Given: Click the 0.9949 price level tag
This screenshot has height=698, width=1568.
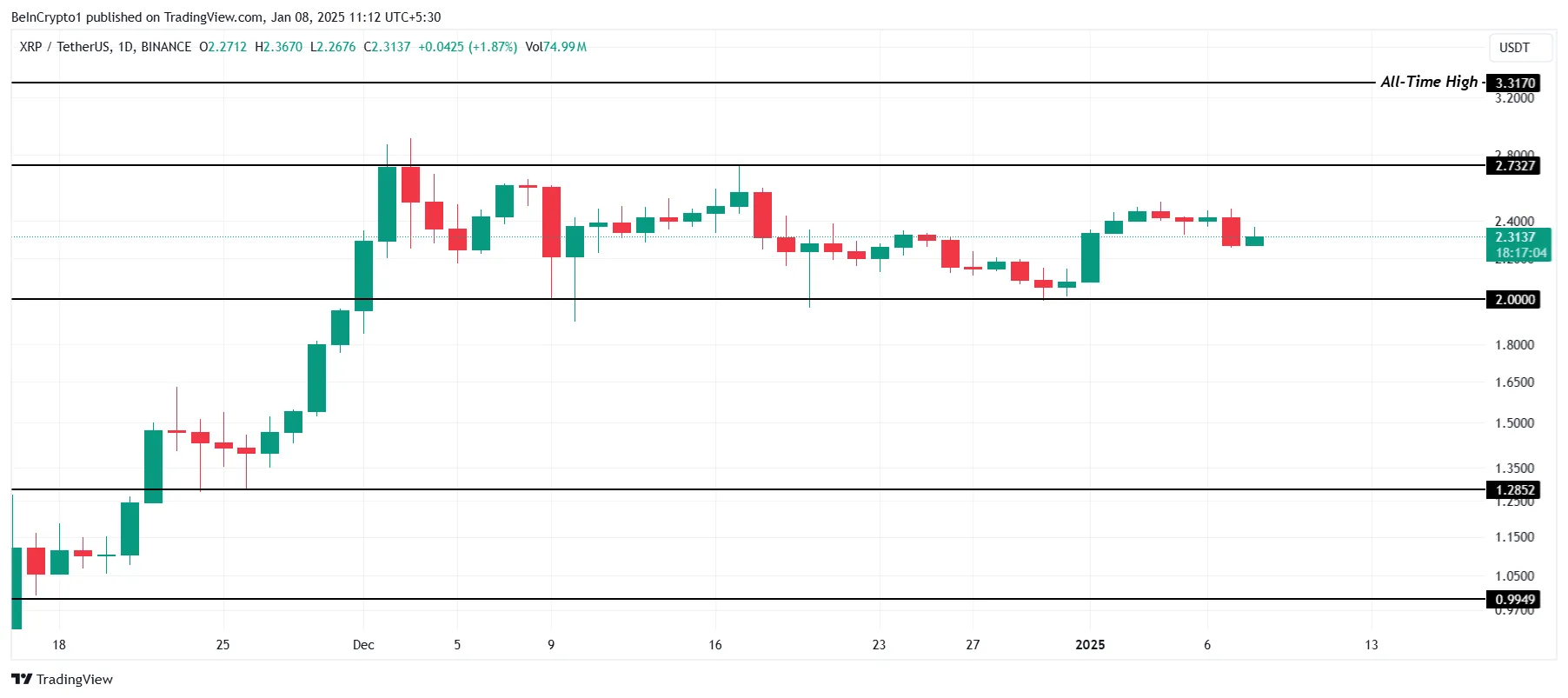Looking at the screenshot, I should coord(1514,600).
